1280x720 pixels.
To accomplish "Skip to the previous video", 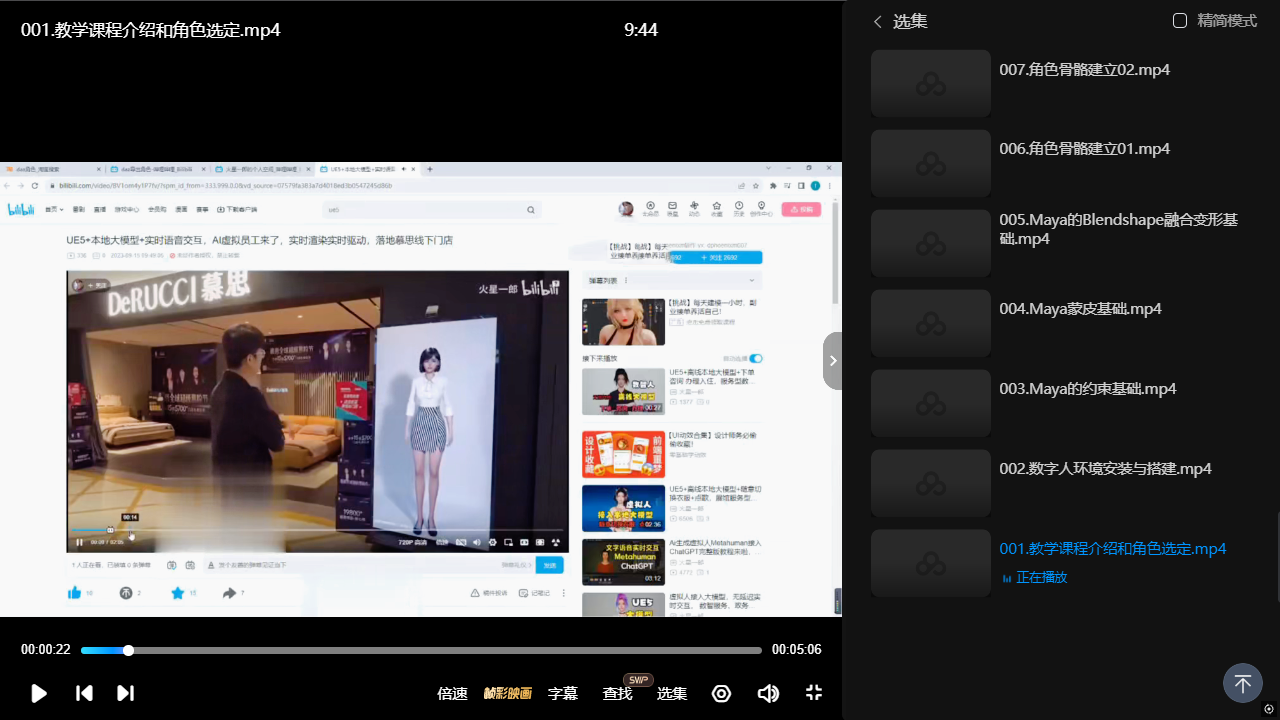I will pos(85,693).
